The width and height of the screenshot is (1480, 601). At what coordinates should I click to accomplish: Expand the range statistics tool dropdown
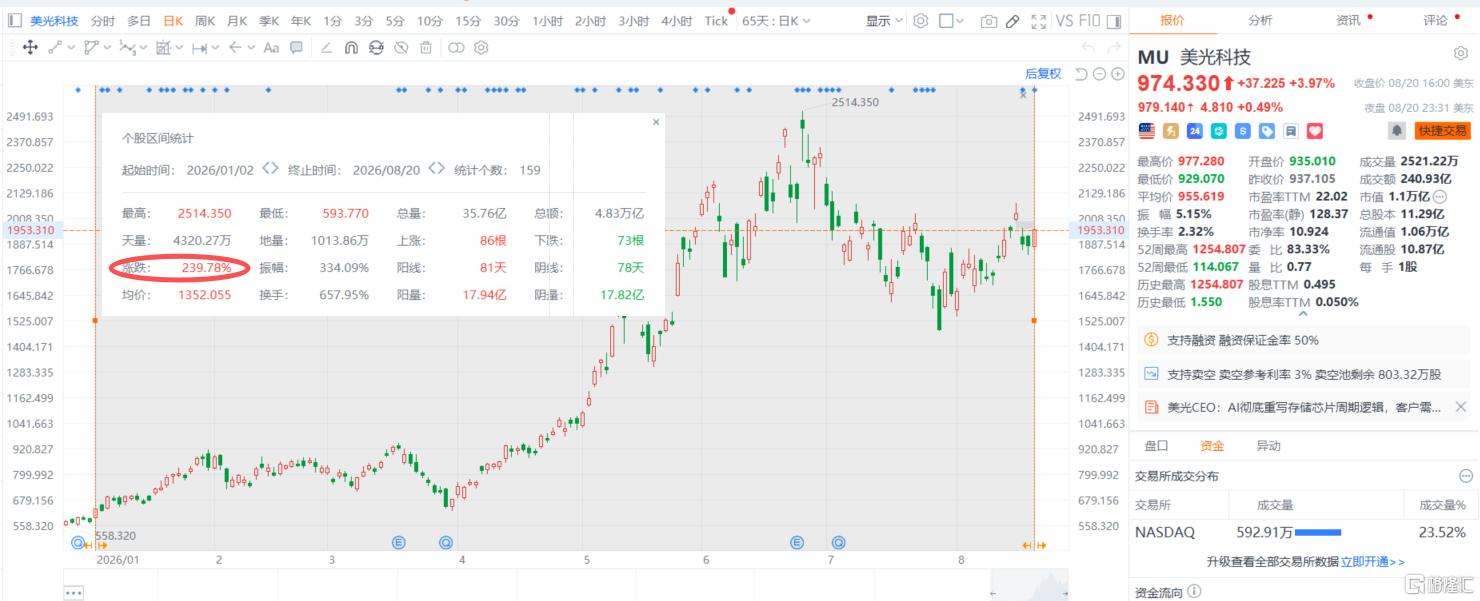click(x=179, y=47)
